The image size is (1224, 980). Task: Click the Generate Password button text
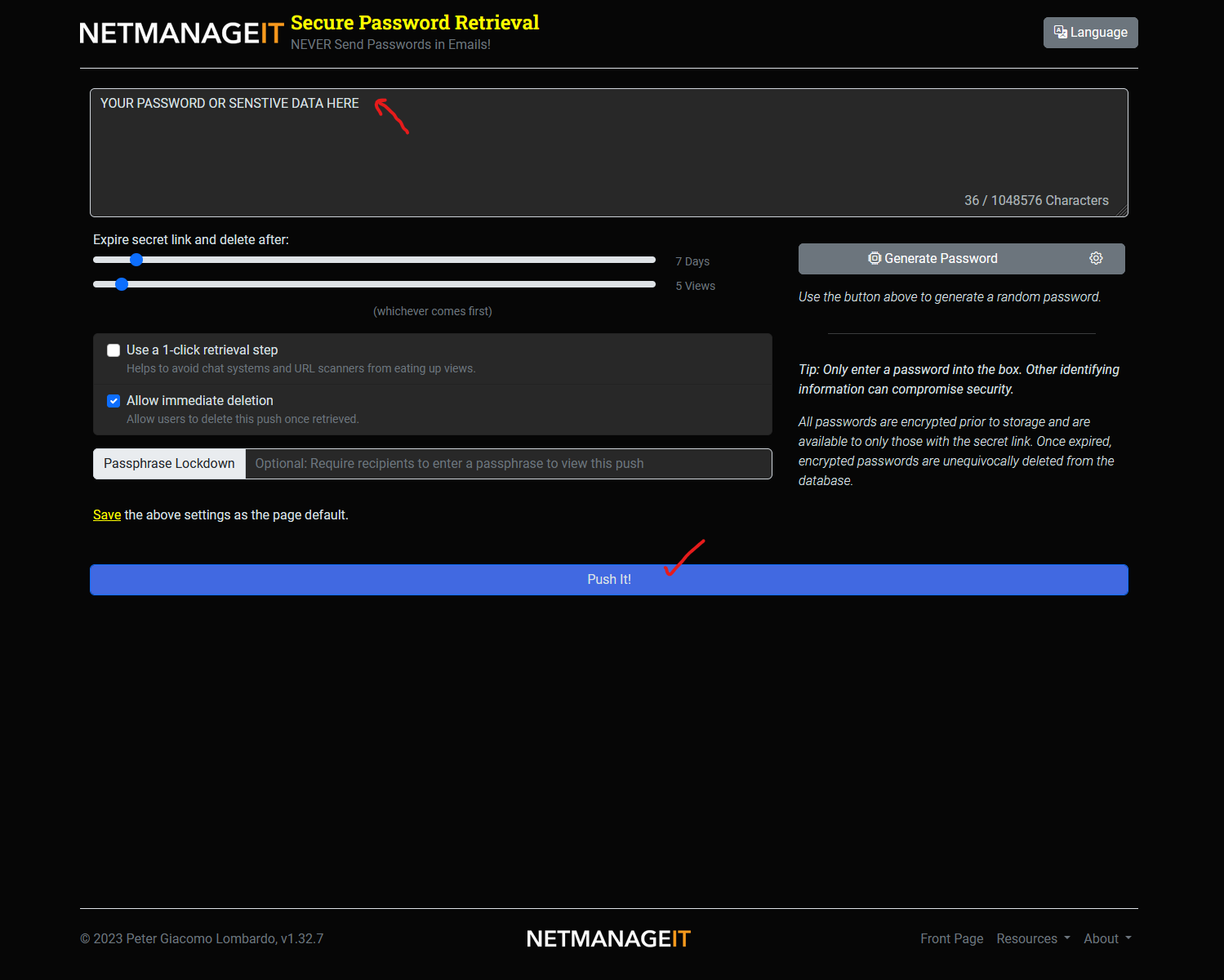(x=941, y=259)
